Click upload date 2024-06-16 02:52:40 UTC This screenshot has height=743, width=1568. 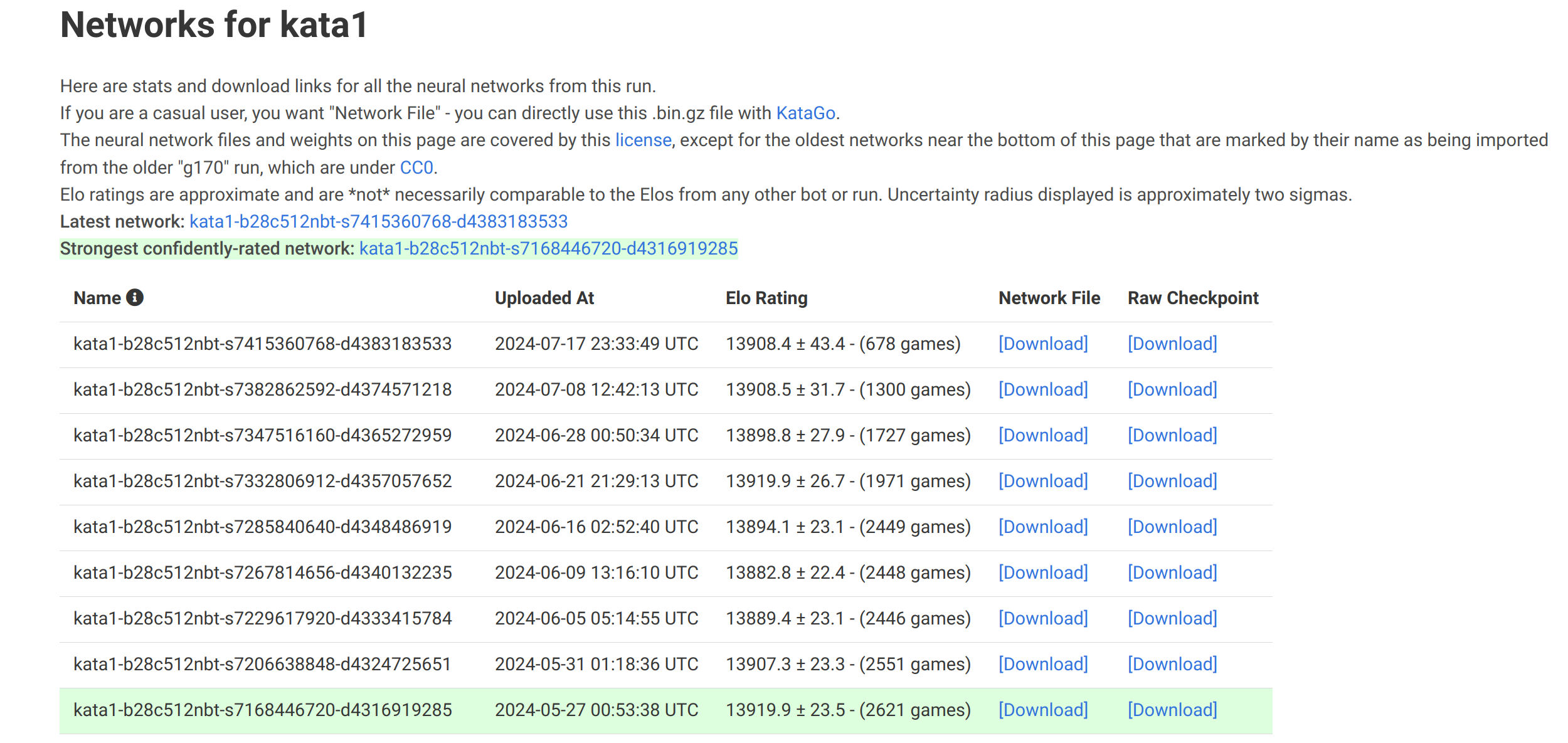pyautogui.click(x=596, y=527)
